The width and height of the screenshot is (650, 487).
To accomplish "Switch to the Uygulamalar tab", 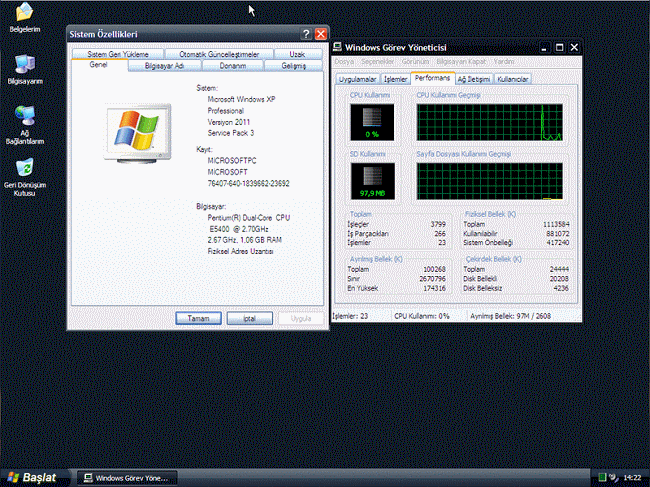I will pos(357,79).
